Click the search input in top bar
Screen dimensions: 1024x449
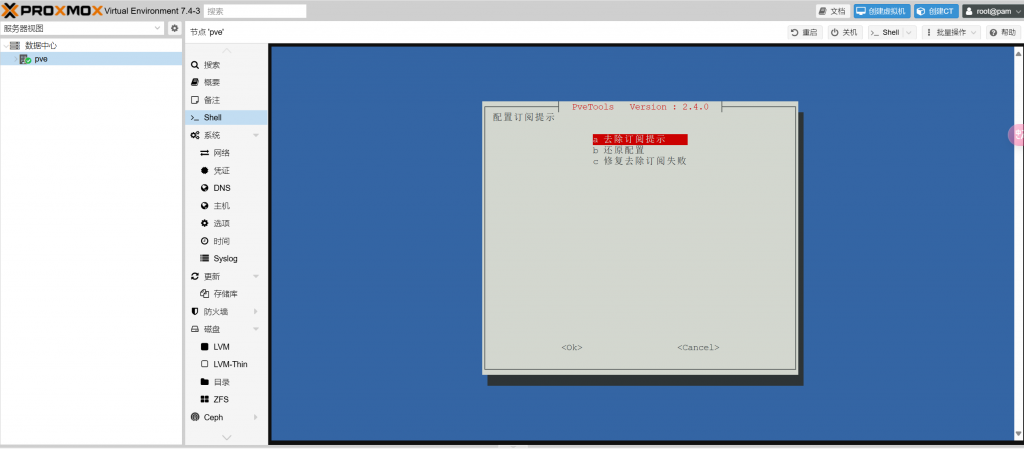pyautogui.click(x=255, y=11)
